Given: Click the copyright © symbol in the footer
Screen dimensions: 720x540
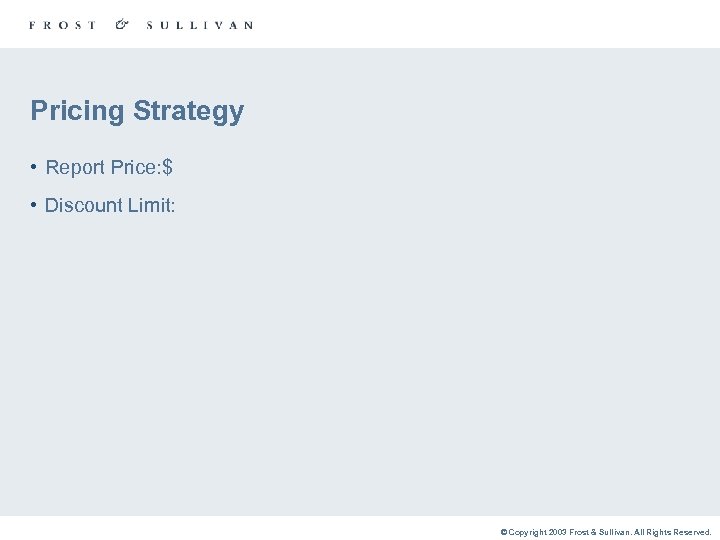Looking at the screenshot, I should [x=504, y=532].
